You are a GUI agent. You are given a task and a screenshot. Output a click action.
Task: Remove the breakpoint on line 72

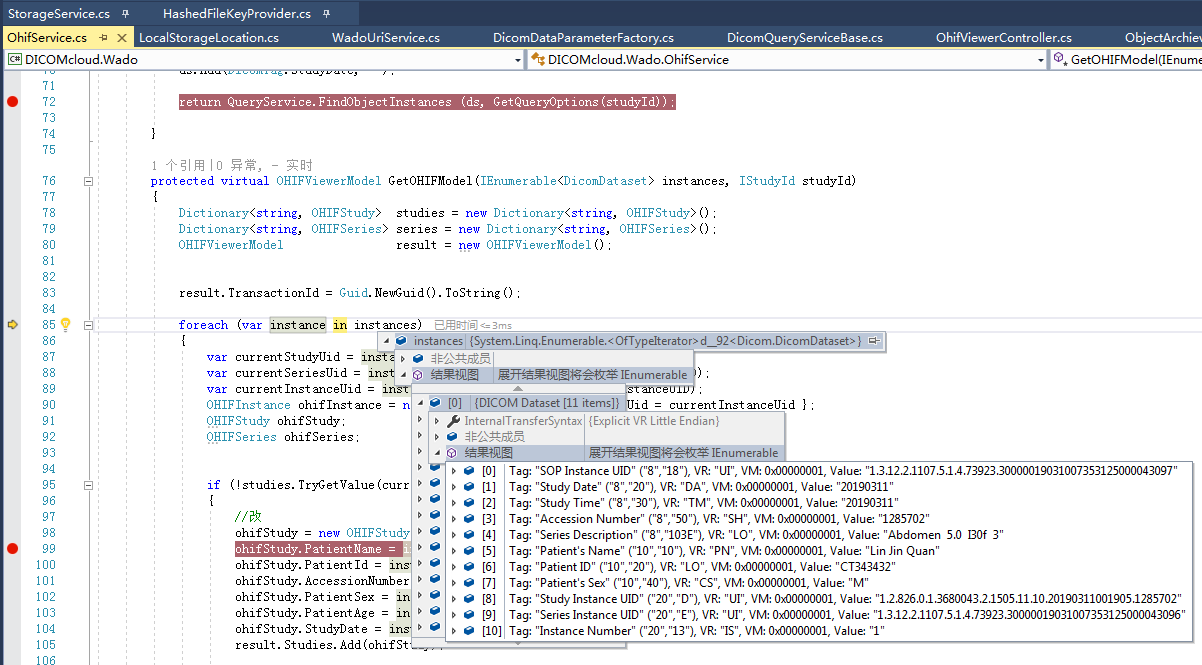(x=13, y=102)
